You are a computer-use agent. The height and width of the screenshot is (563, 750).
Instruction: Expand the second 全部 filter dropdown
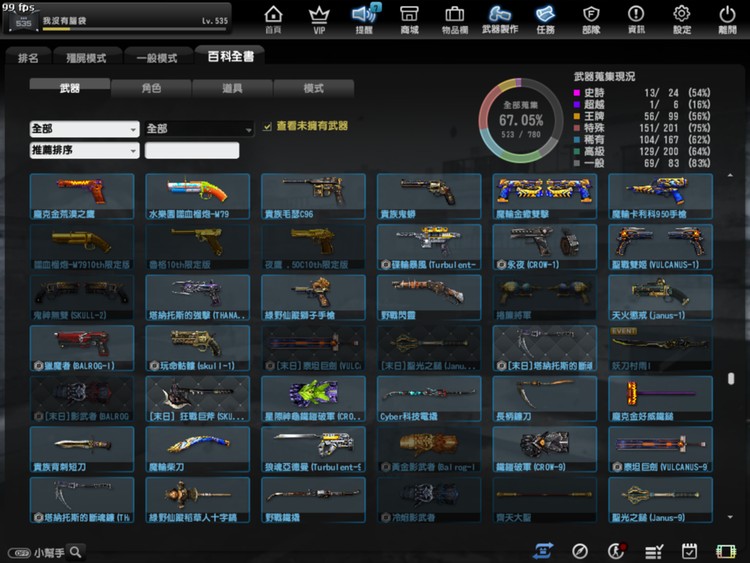point(200,129)
